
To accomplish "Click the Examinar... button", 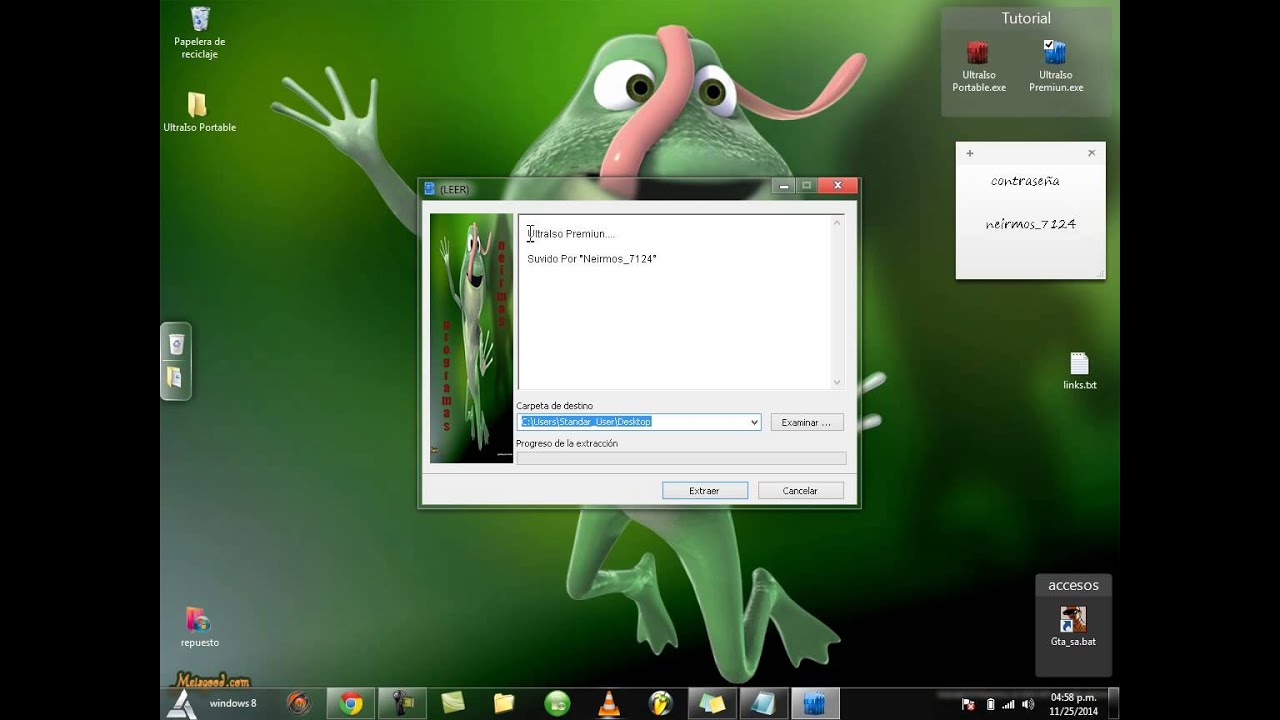I will pos(806,423).
